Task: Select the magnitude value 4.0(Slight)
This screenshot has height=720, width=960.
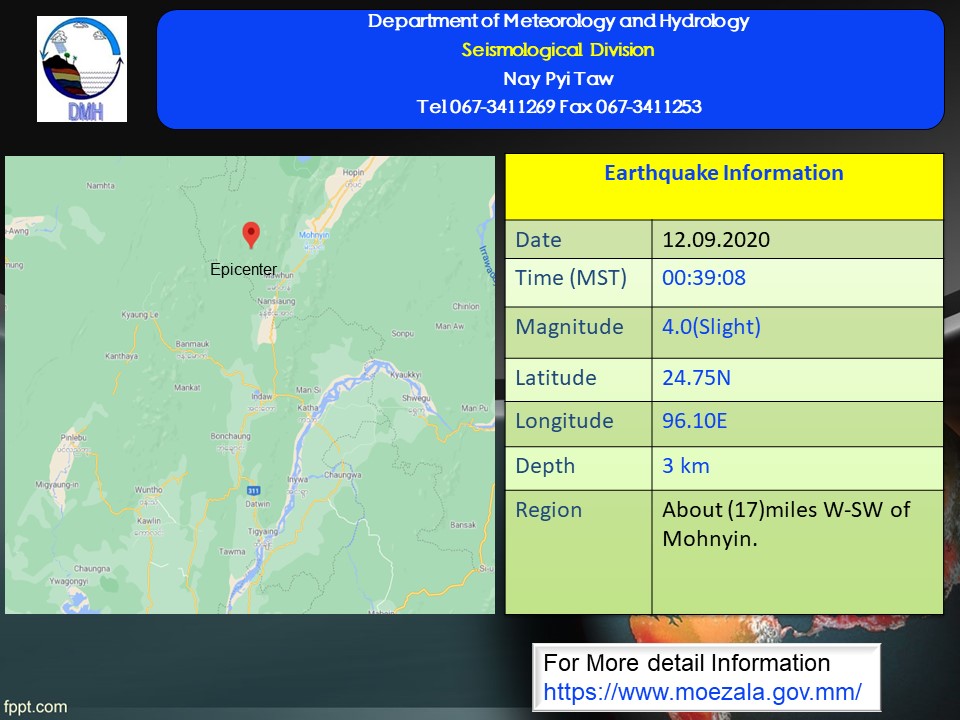Action: (x=711, y=327)
